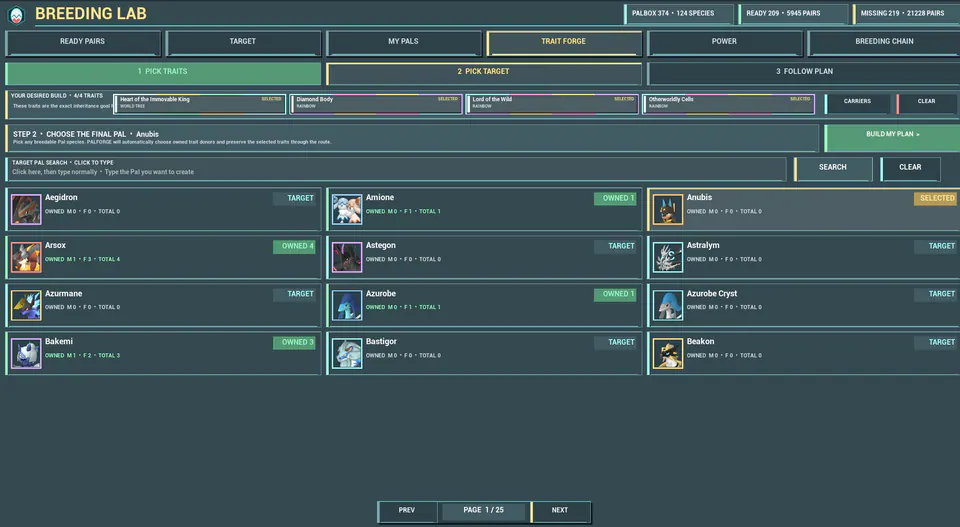
Task: Click Ready 209 pairs counter
Action: [792, 13]
